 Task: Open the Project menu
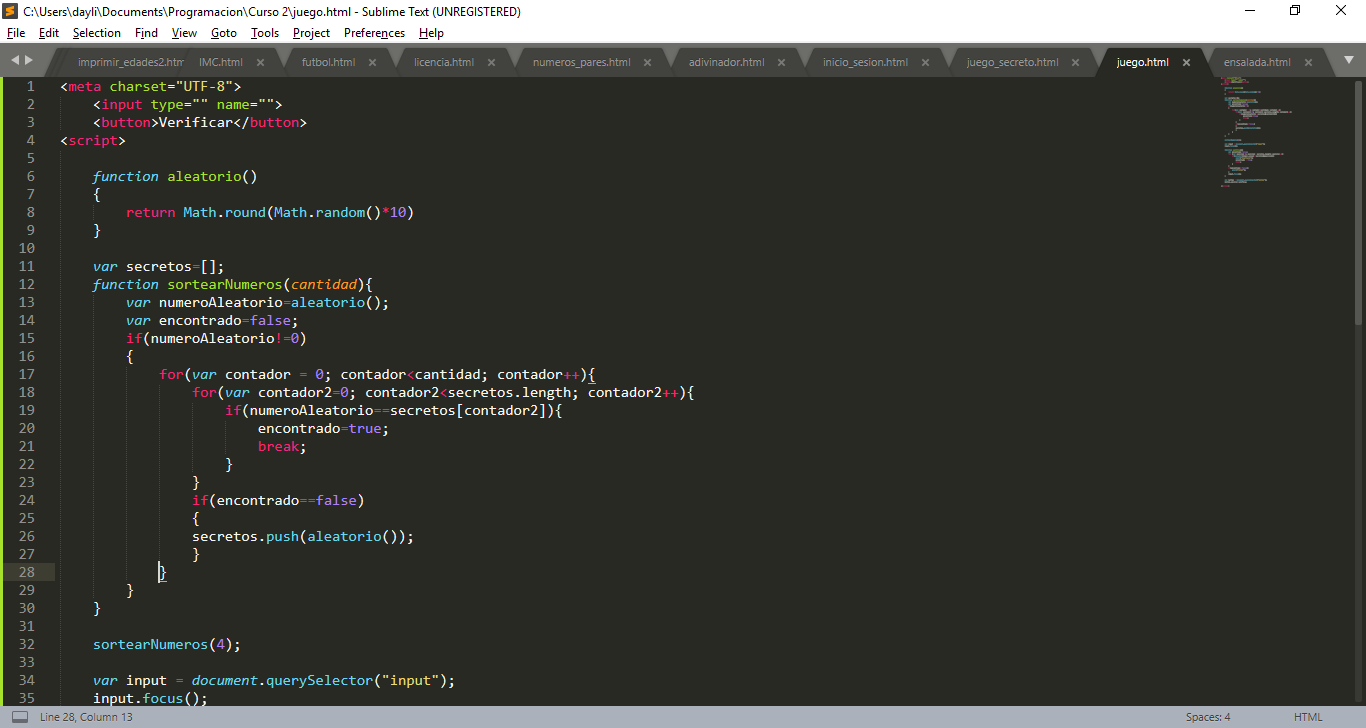point(311,33)
